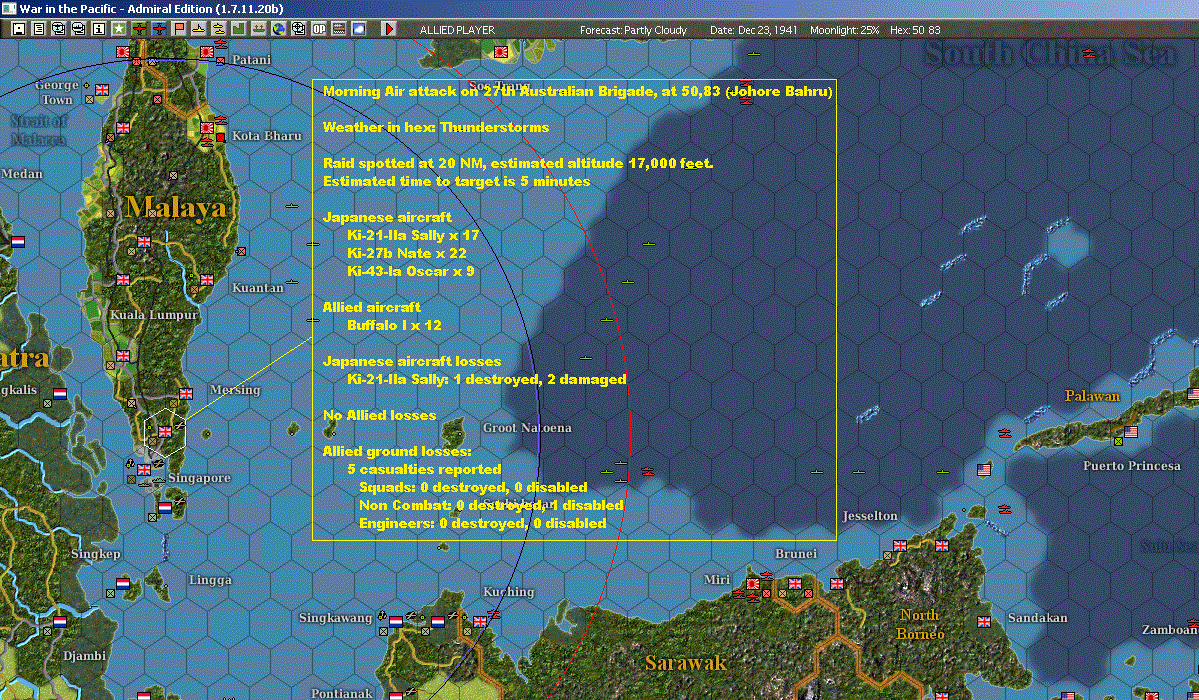1199x700 pixels.
Task: Open the document report icon in toolbar
Action: coord(39,29)
